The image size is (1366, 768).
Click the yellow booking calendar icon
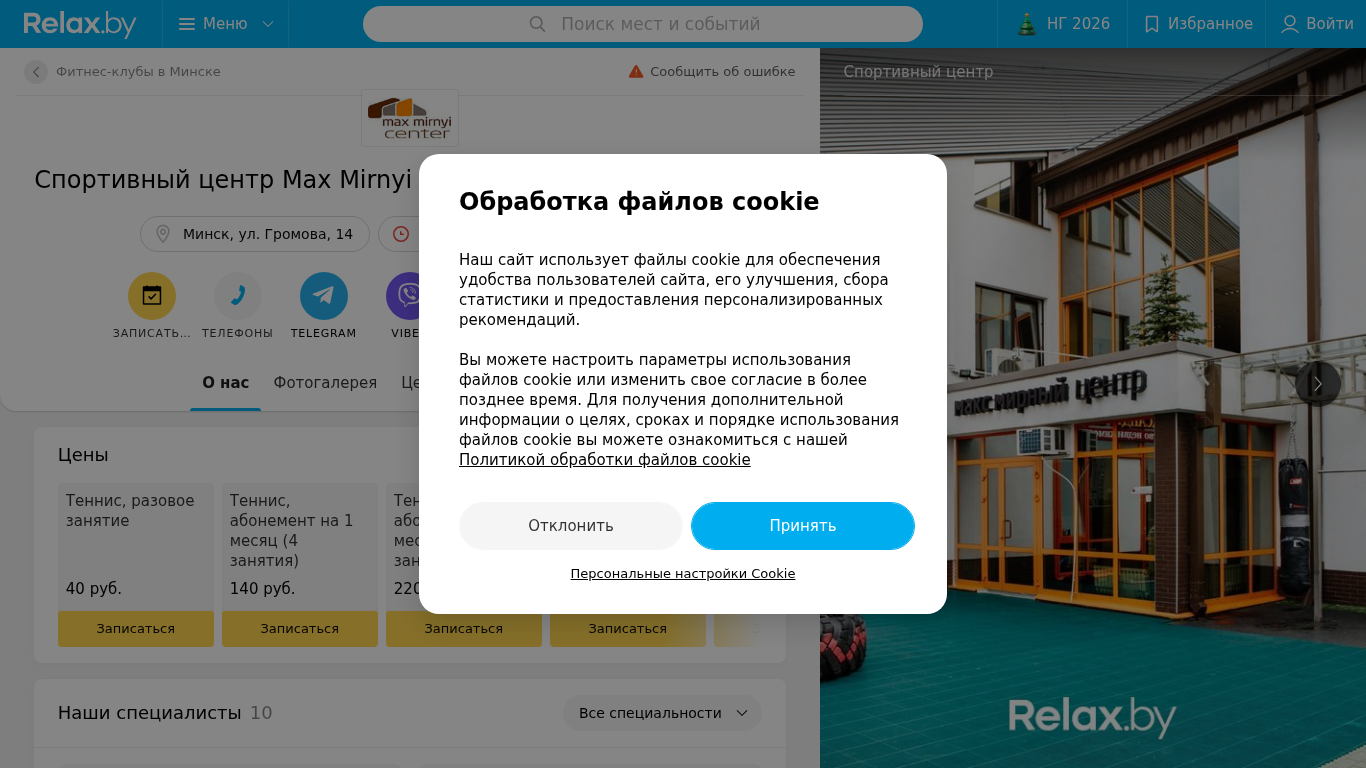pyautogui.click(x=152, y=296)
